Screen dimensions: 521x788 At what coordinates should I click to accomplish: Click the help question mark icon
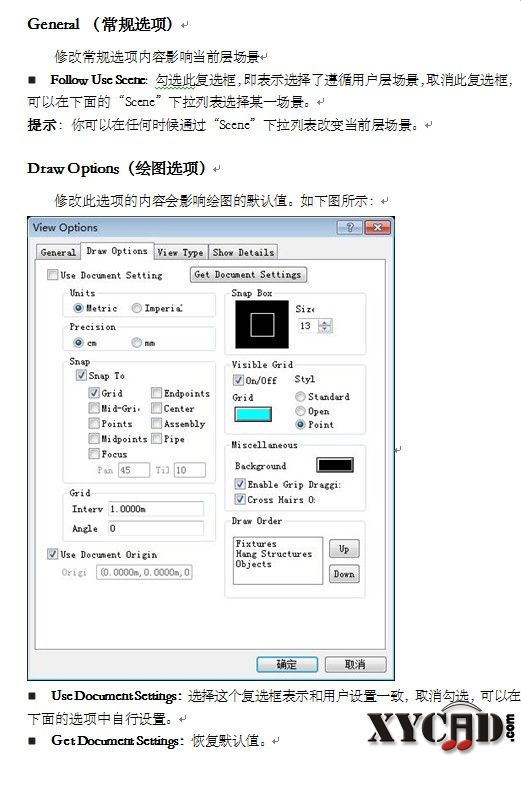click(x=349, y=227)
